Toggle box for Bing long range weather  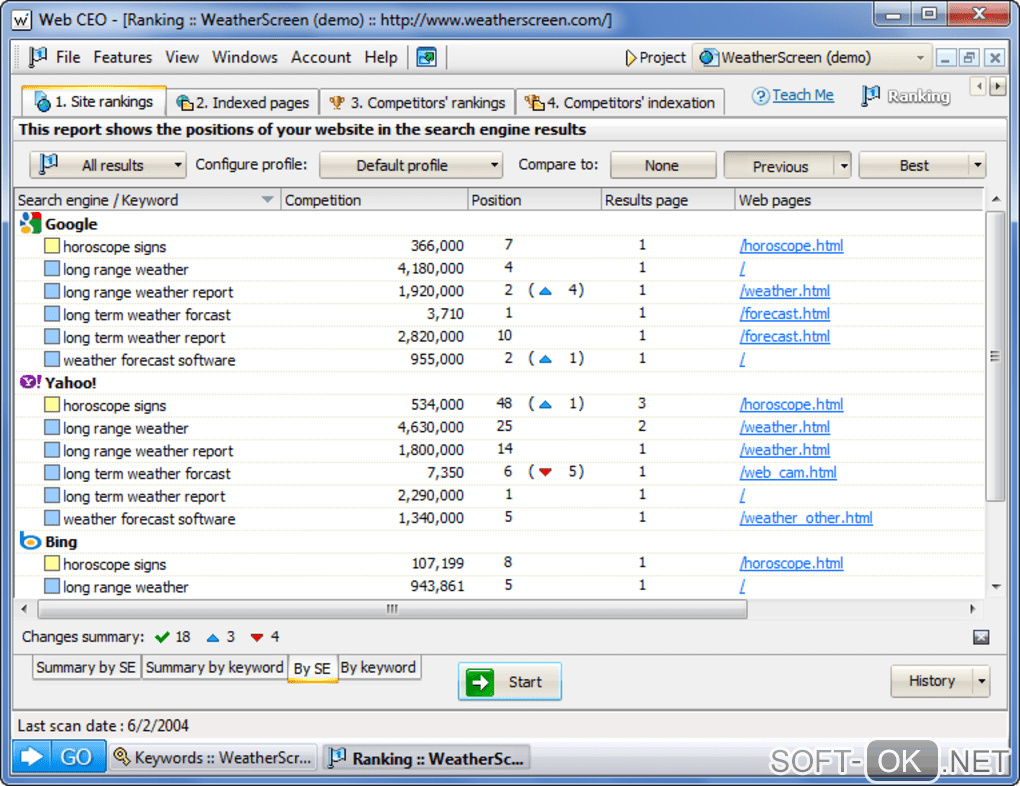click(52, 586)
